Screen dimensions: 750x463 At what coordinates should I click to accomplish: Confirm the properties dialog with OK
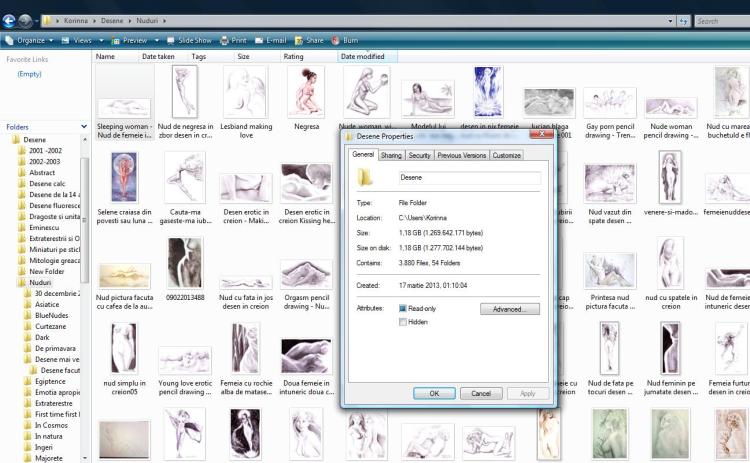click(434, 393)
